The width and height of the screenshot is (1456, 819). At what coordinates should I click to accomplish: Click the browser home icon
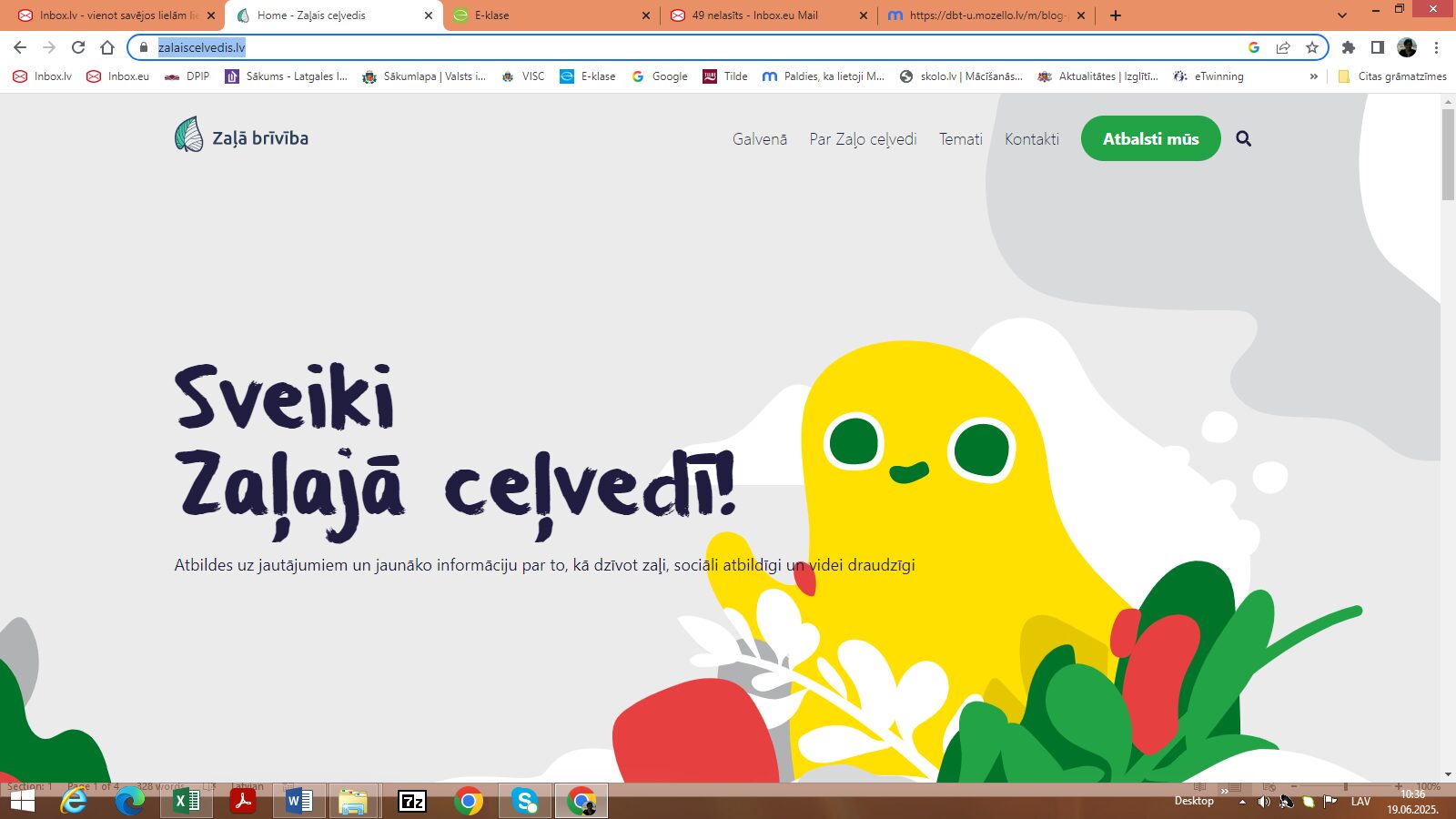(x=107, y=47)
